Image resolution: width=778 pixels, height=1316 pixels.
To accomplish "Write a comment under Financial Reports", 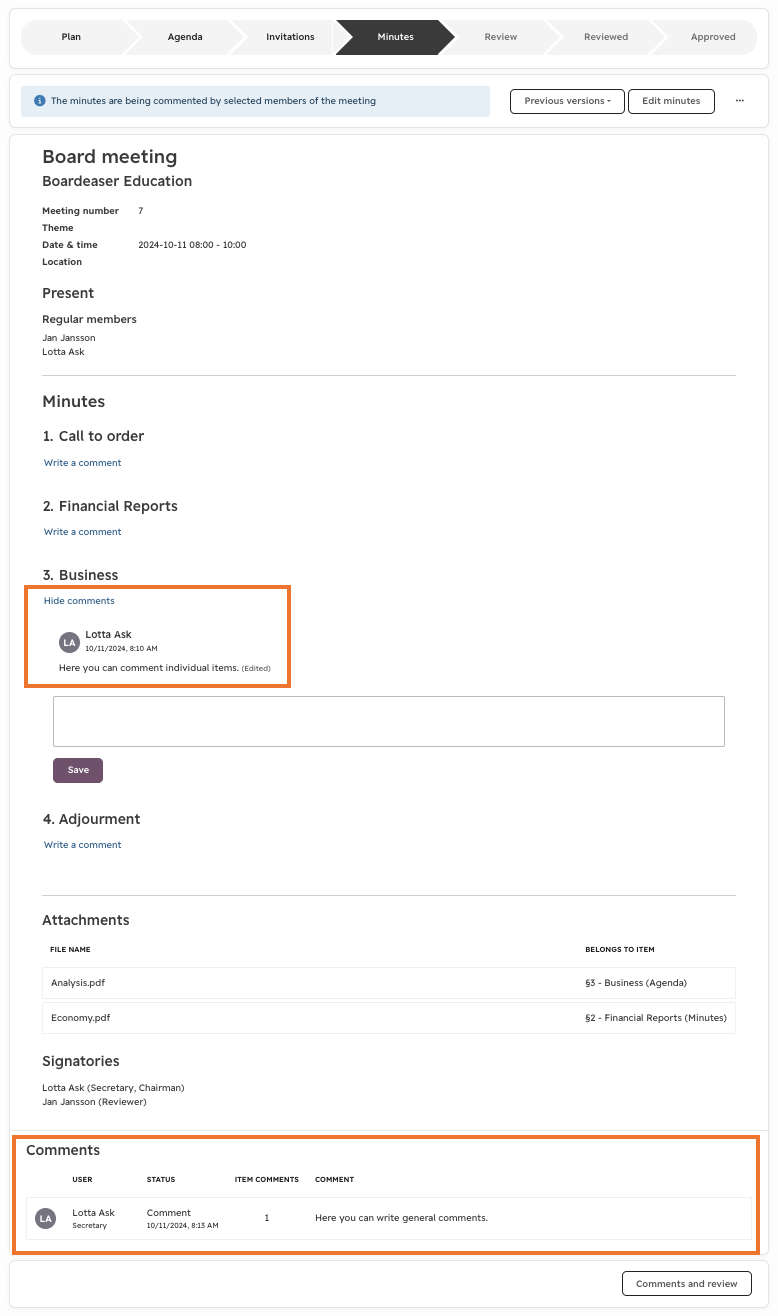I will tap(82, 532).
